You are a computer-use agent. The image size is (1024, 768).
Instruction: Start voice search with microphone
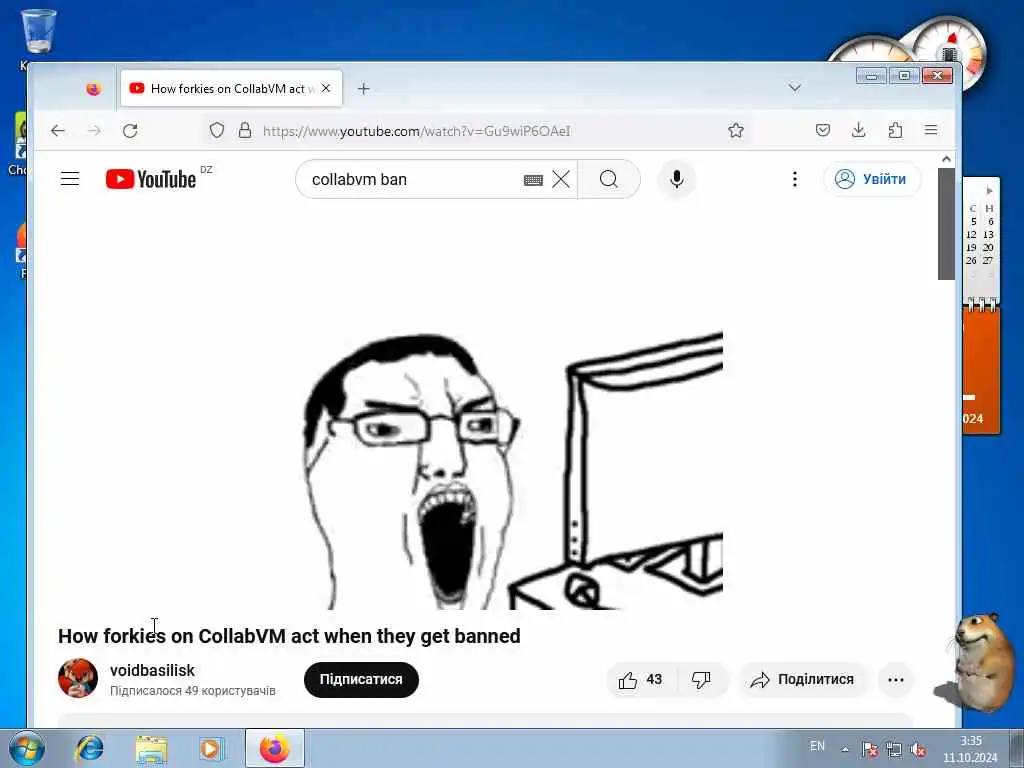click(677, 179)
